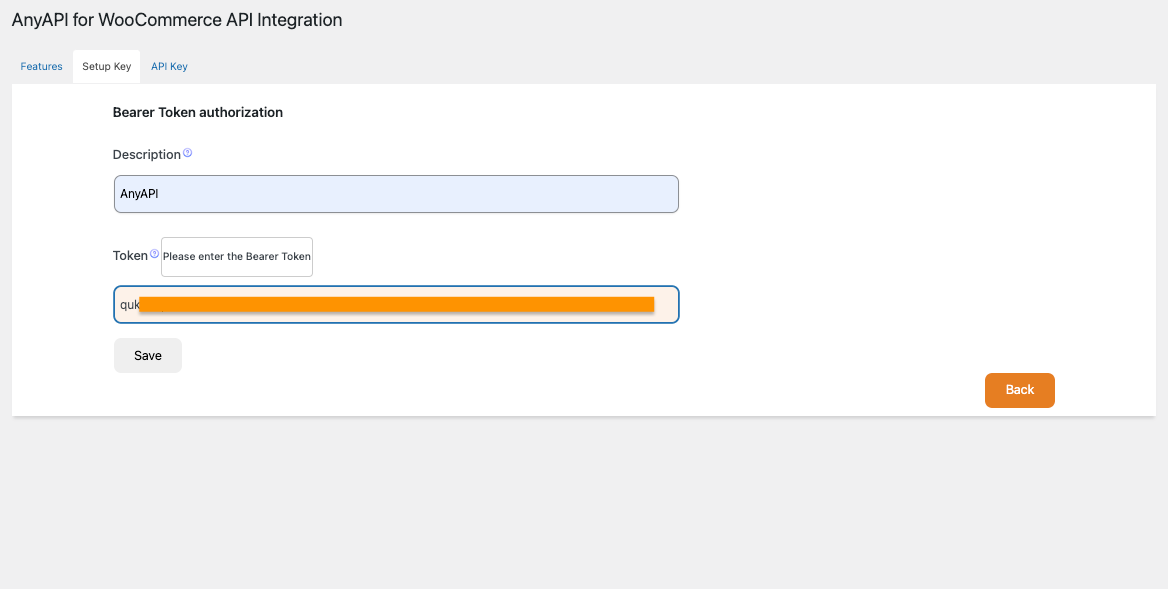Click the empty gray area below the panel
The width and height of the screenshot is (1168, 589).
(x=584, y=500)
